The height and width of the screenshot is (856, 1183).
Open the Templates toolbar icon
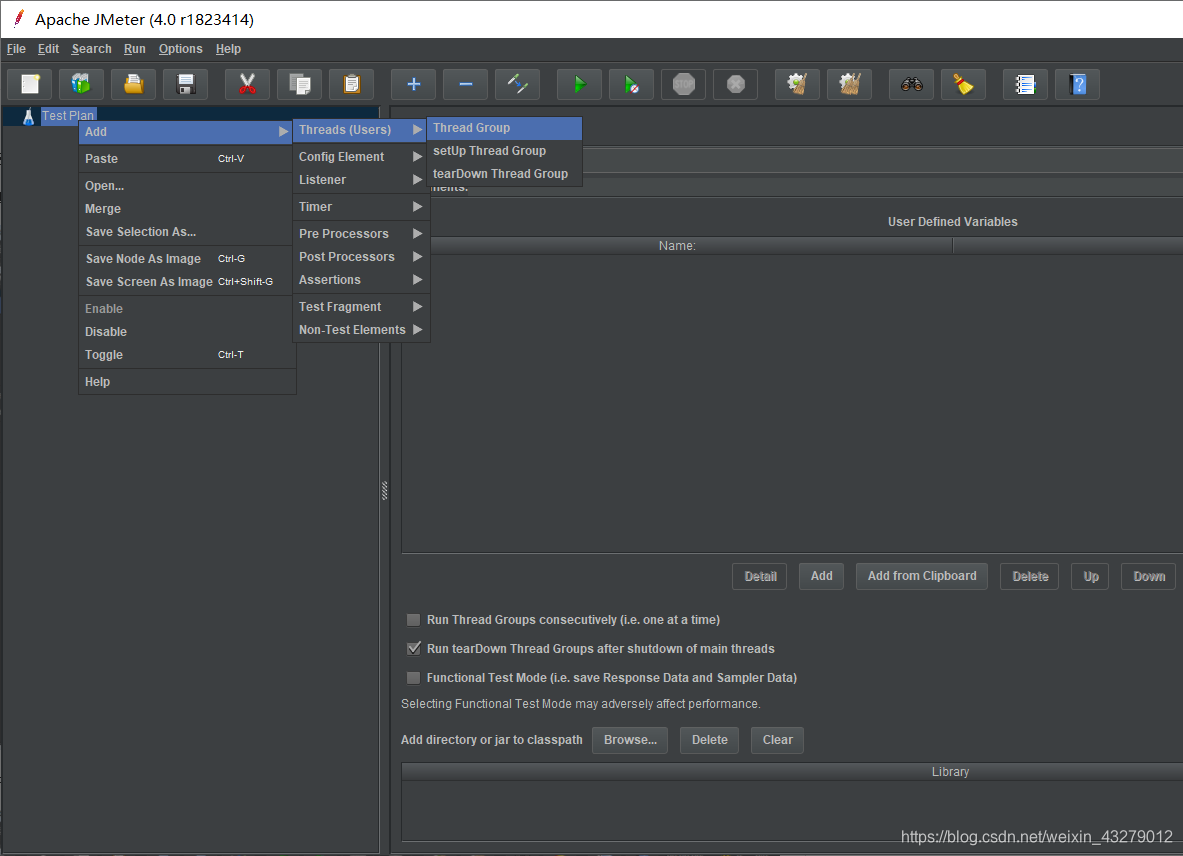81,84
